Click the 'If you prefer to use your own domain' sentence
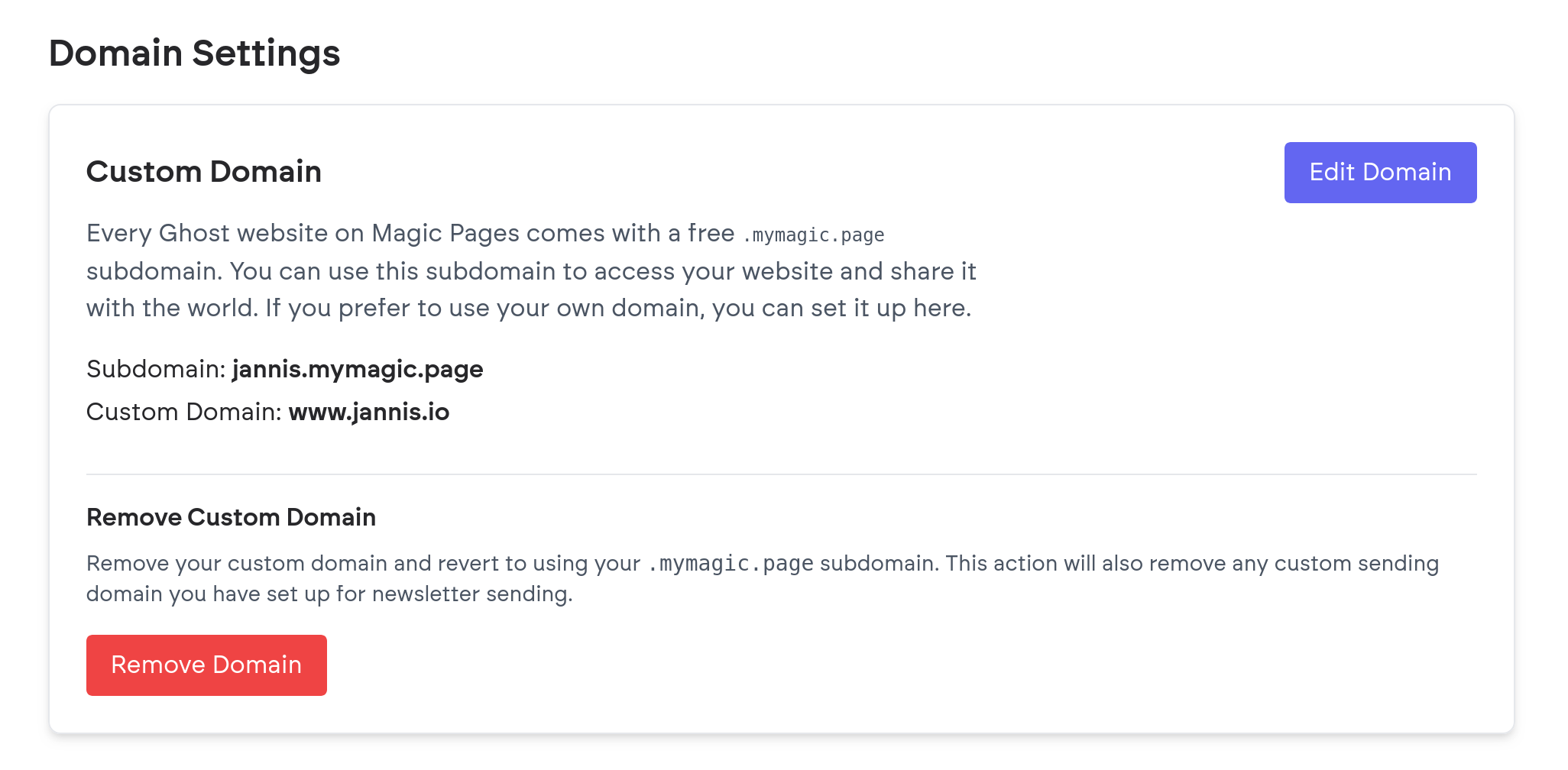 click(617, 309)
